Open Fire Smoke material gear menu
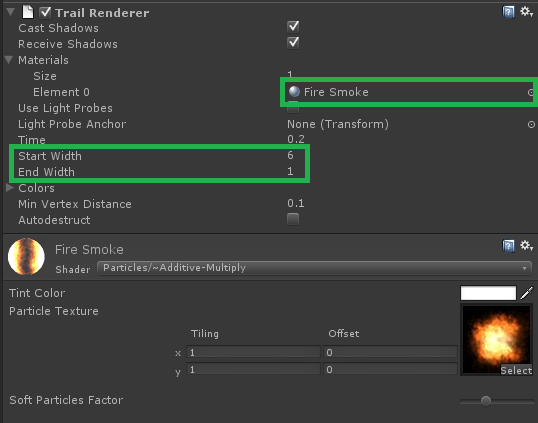 click(526, 246)
